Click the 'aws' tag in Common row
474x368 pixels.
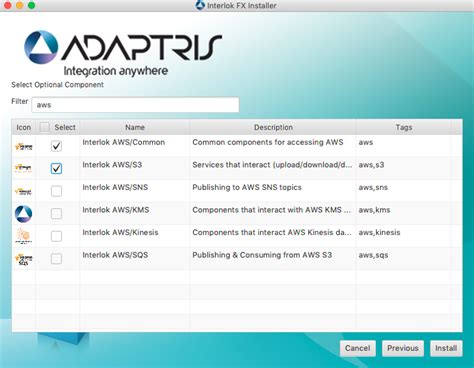click(366, 142)
